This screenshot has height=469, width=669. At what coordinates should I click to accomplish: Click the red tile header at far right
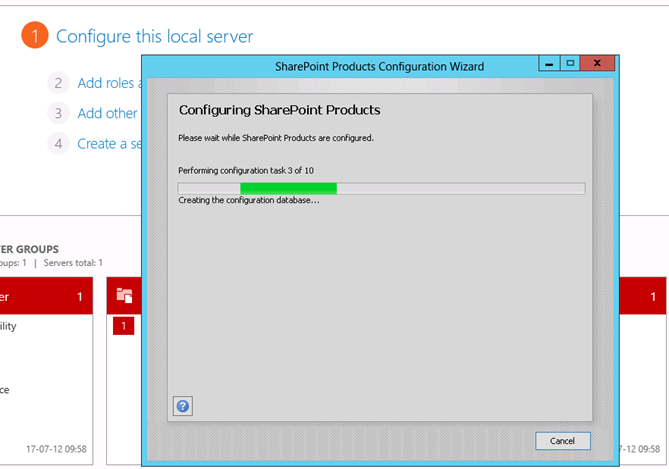click(643, 296)
